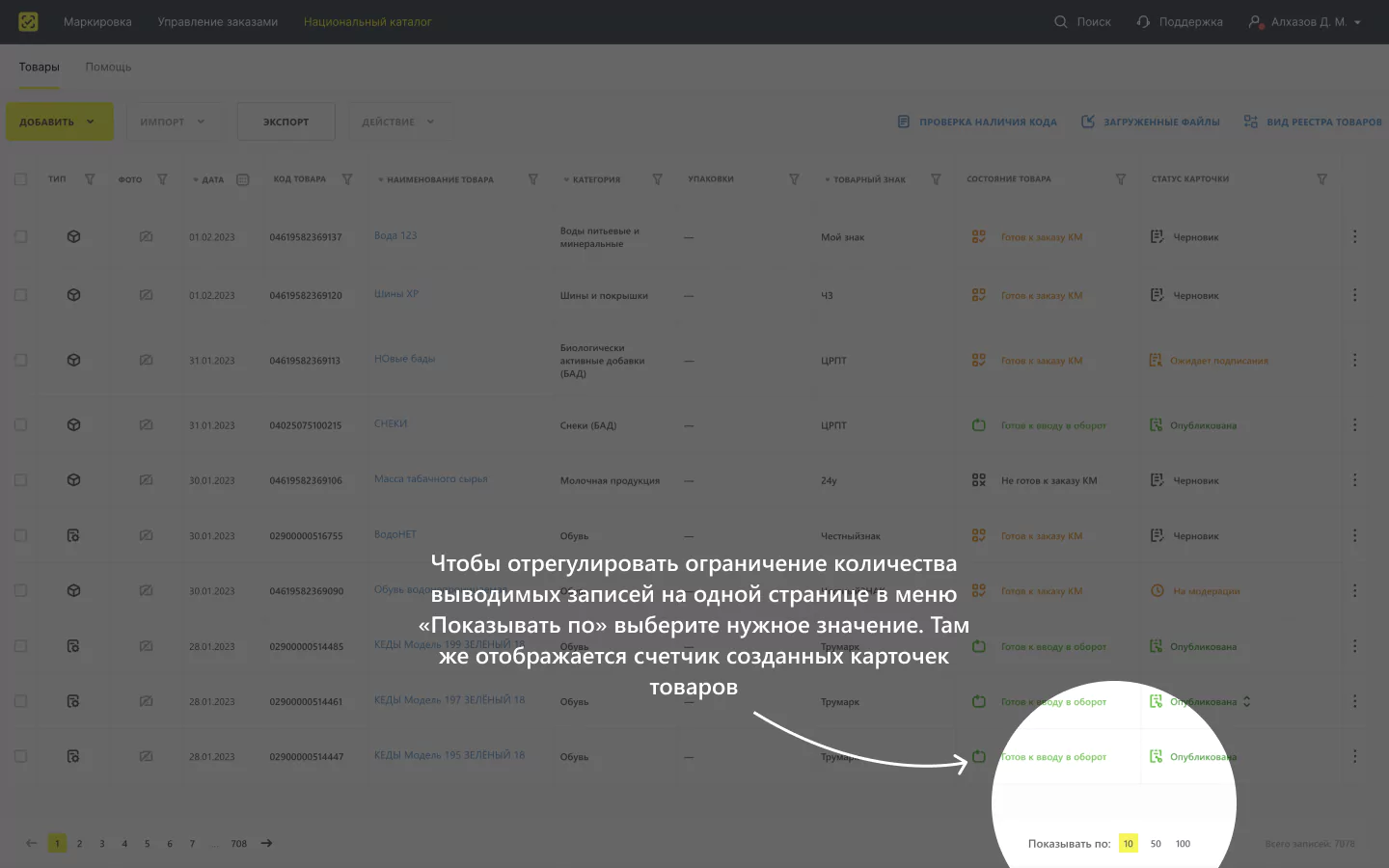Click the filter icon for Код товара column
Viewport: 1389px width, 868px height.
(347, 179)
